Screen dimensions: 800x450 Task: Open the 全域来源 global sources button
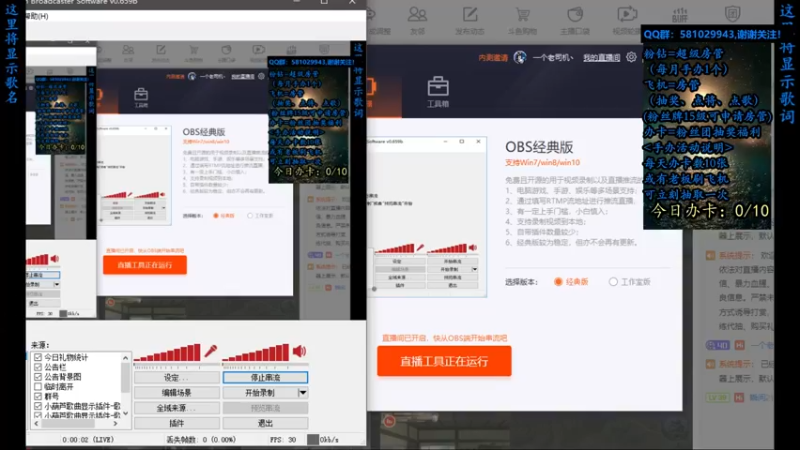point(177,408)
